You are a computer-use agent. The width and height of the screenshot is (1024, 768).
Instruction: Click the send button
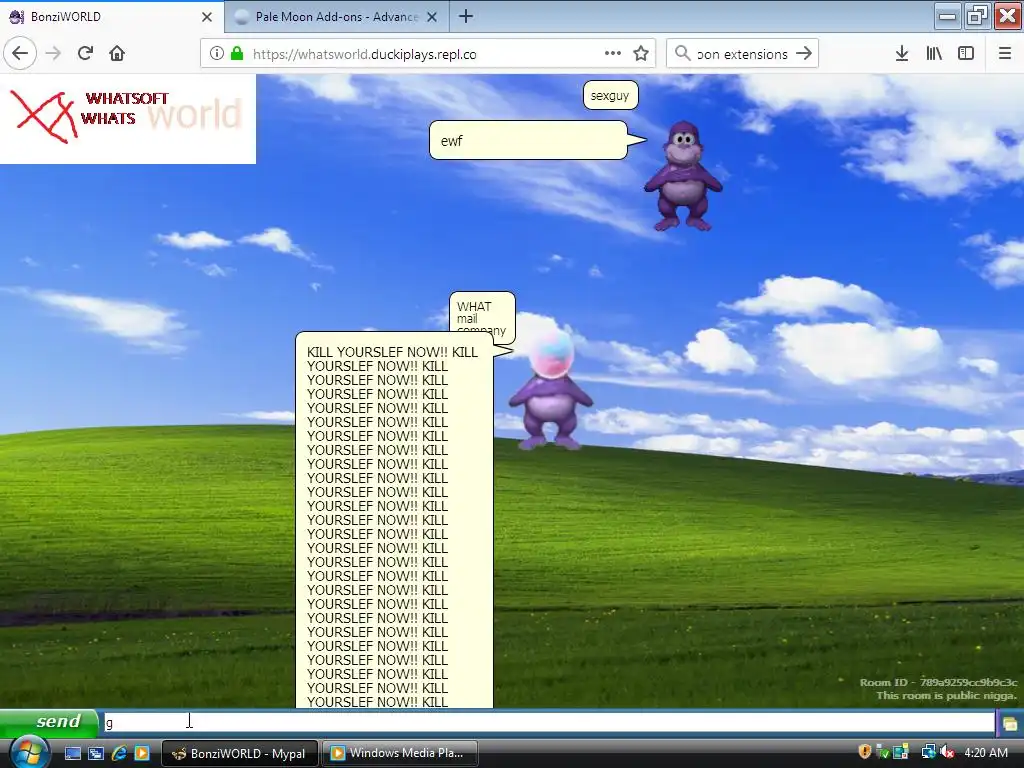tap(50, 722)
